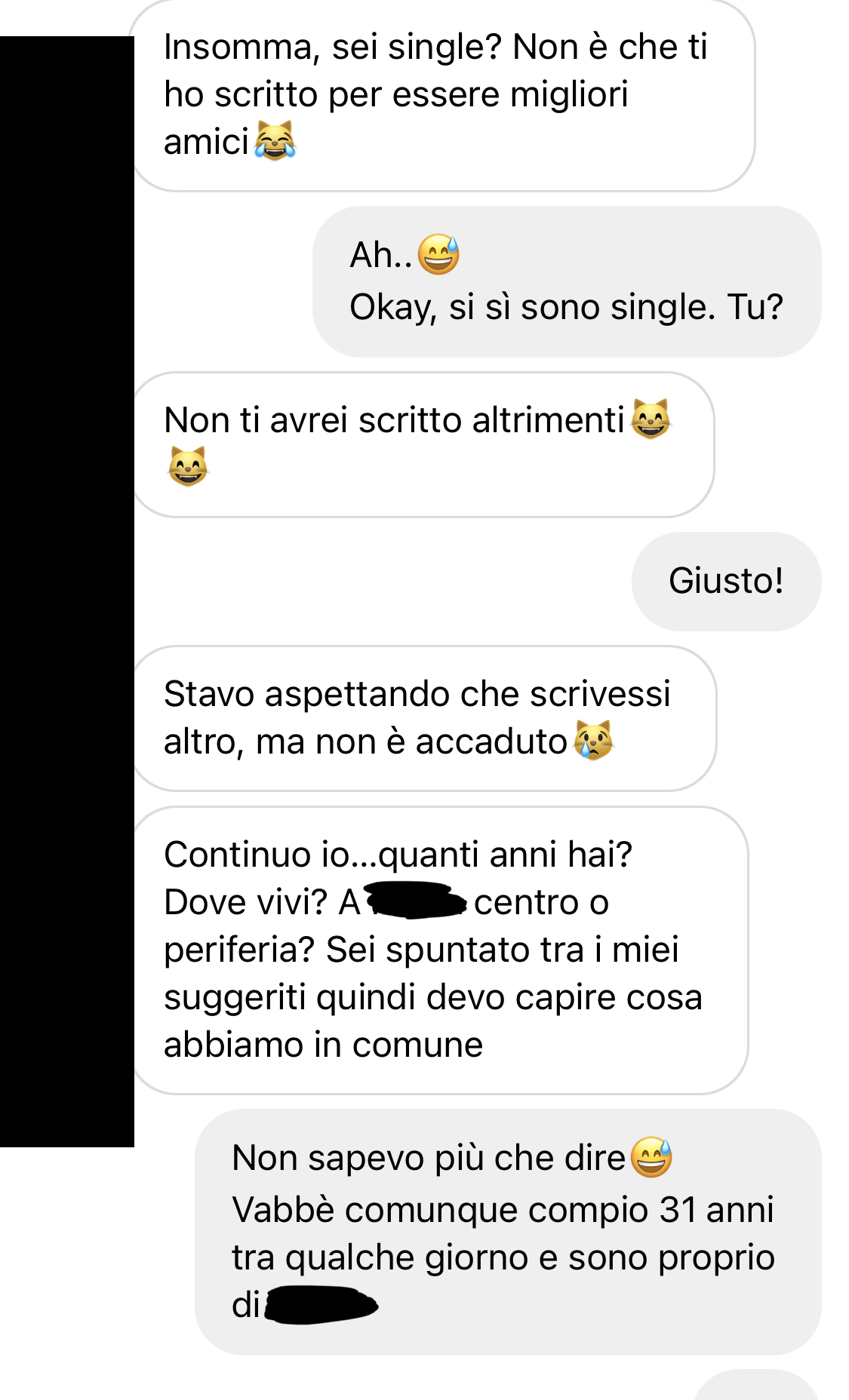
Task: Tap the grinning cat emoji after 'altrimenti'
Action: (x=651, y=419)
